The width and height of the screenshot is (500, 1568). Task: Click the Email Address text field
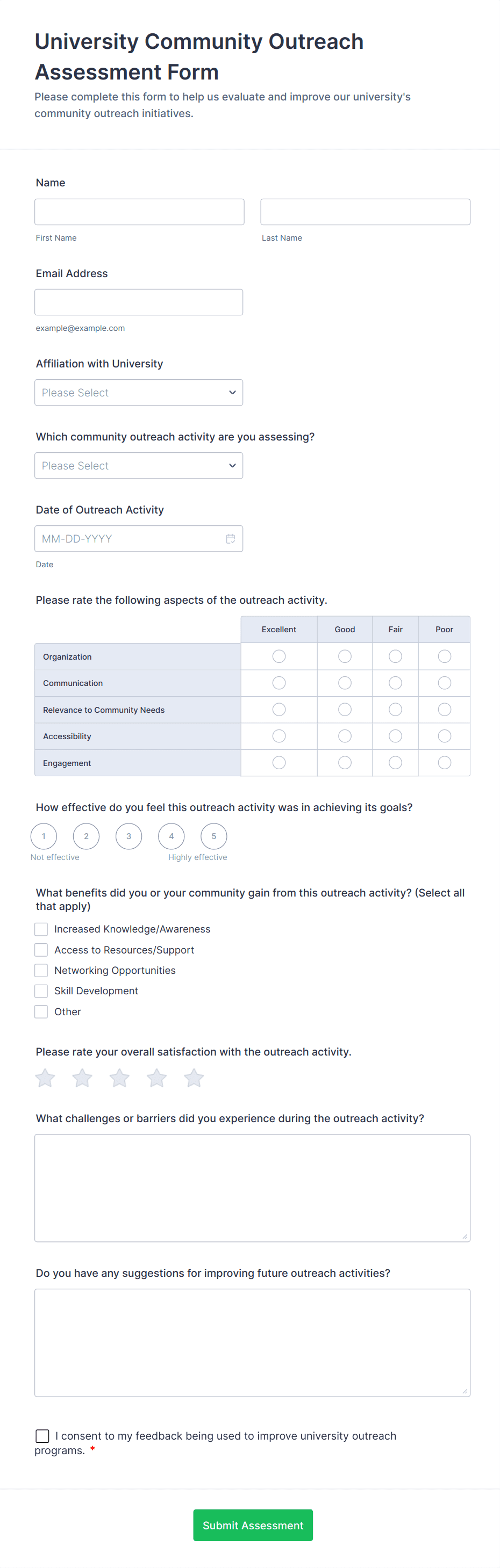[x=139, y=302]
